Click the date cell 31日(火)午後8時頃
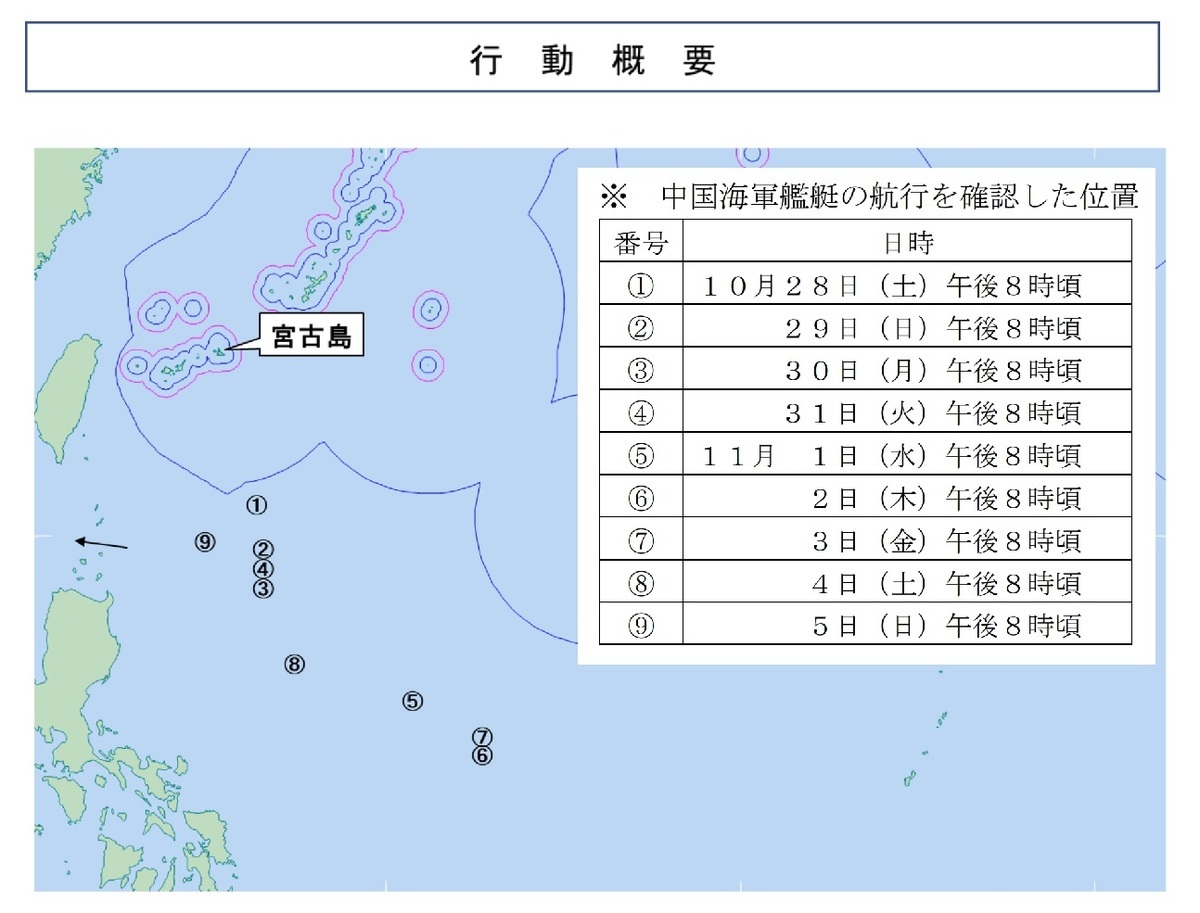1200x913 pixels. tap(908, 413)
